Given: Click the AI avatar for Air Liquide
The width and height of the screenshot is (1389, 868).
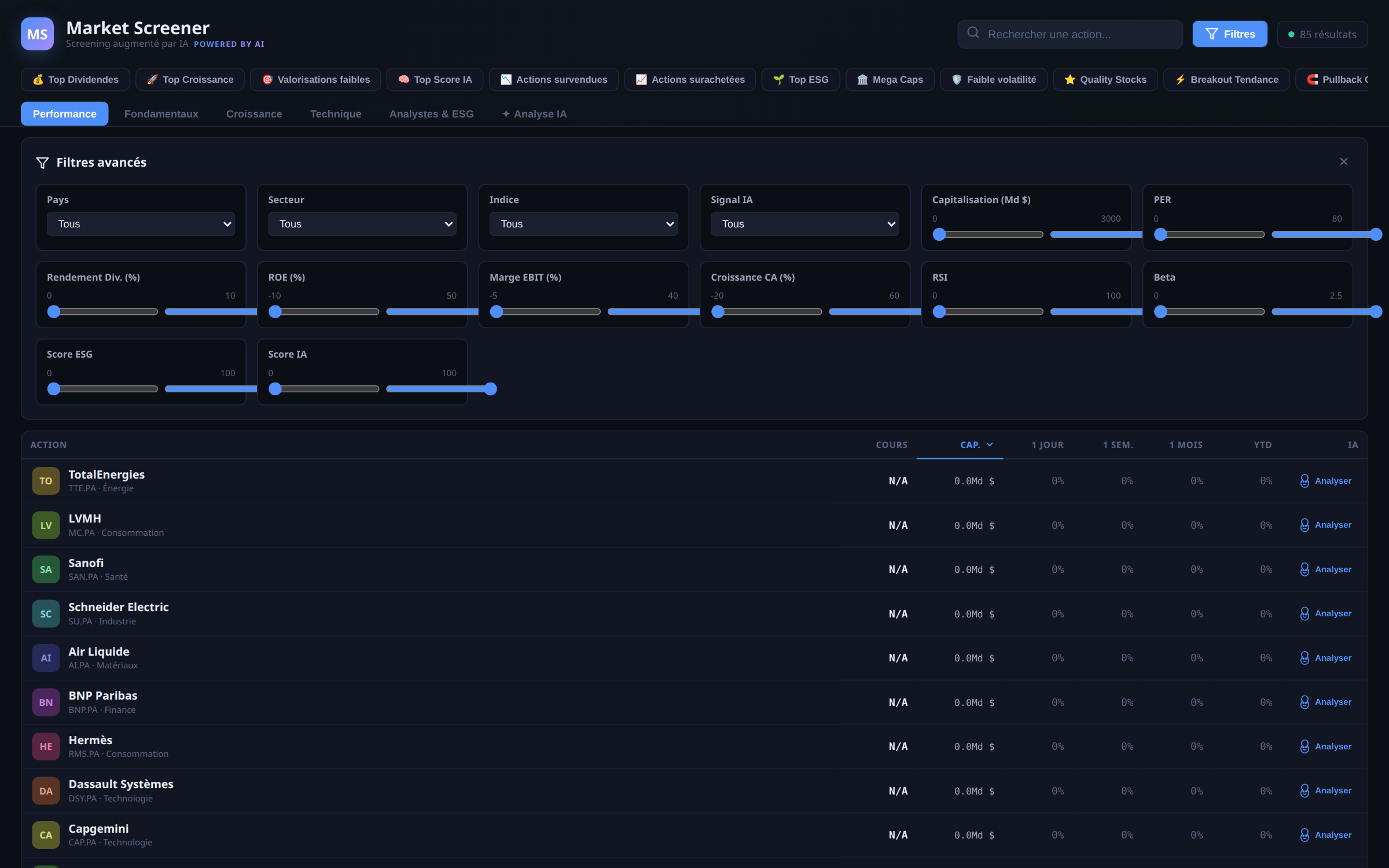Looking at the screenshot, I should click(x=46, y=658).
